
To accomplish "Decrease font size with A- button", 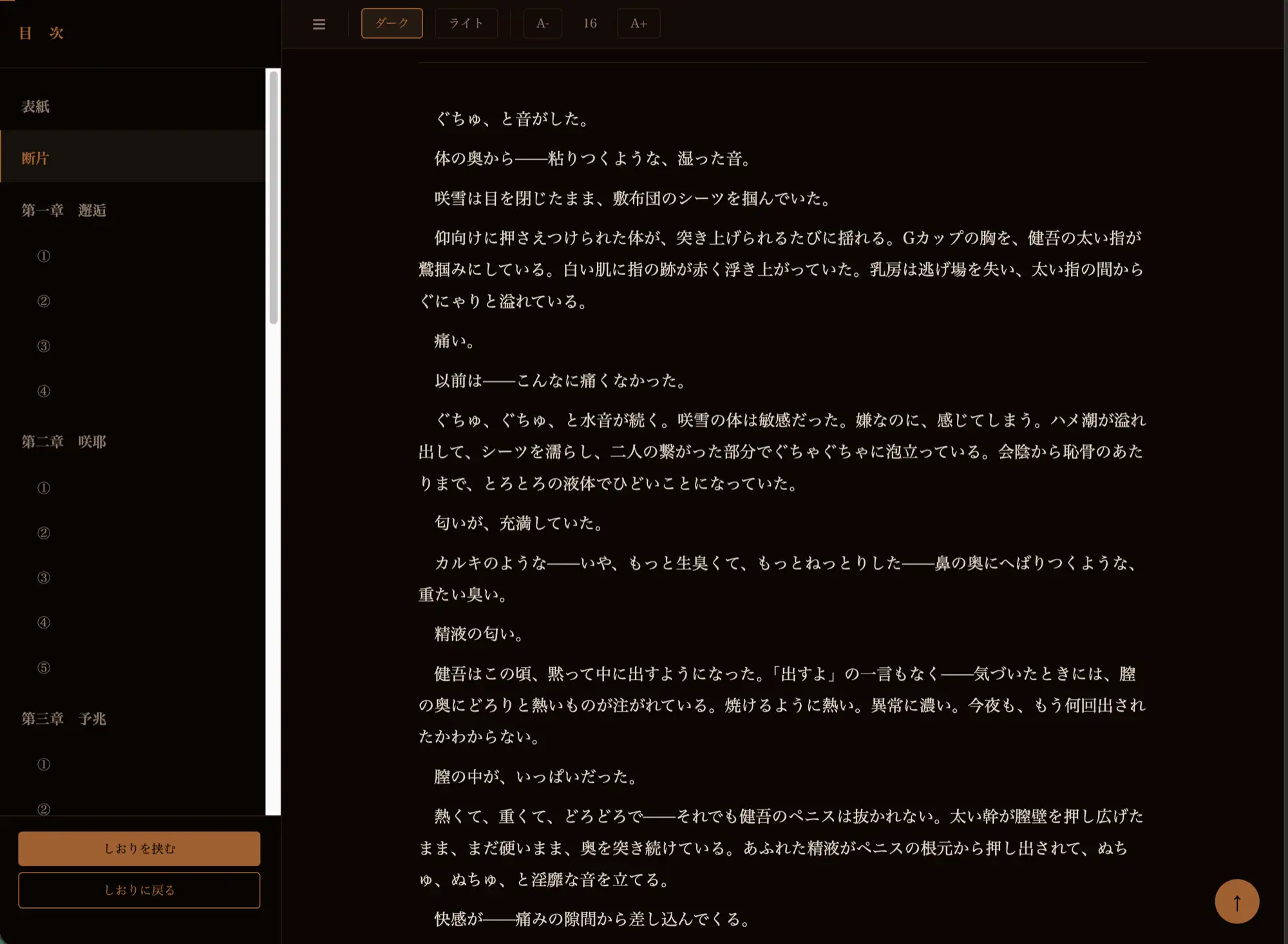I will pos(542,24).
